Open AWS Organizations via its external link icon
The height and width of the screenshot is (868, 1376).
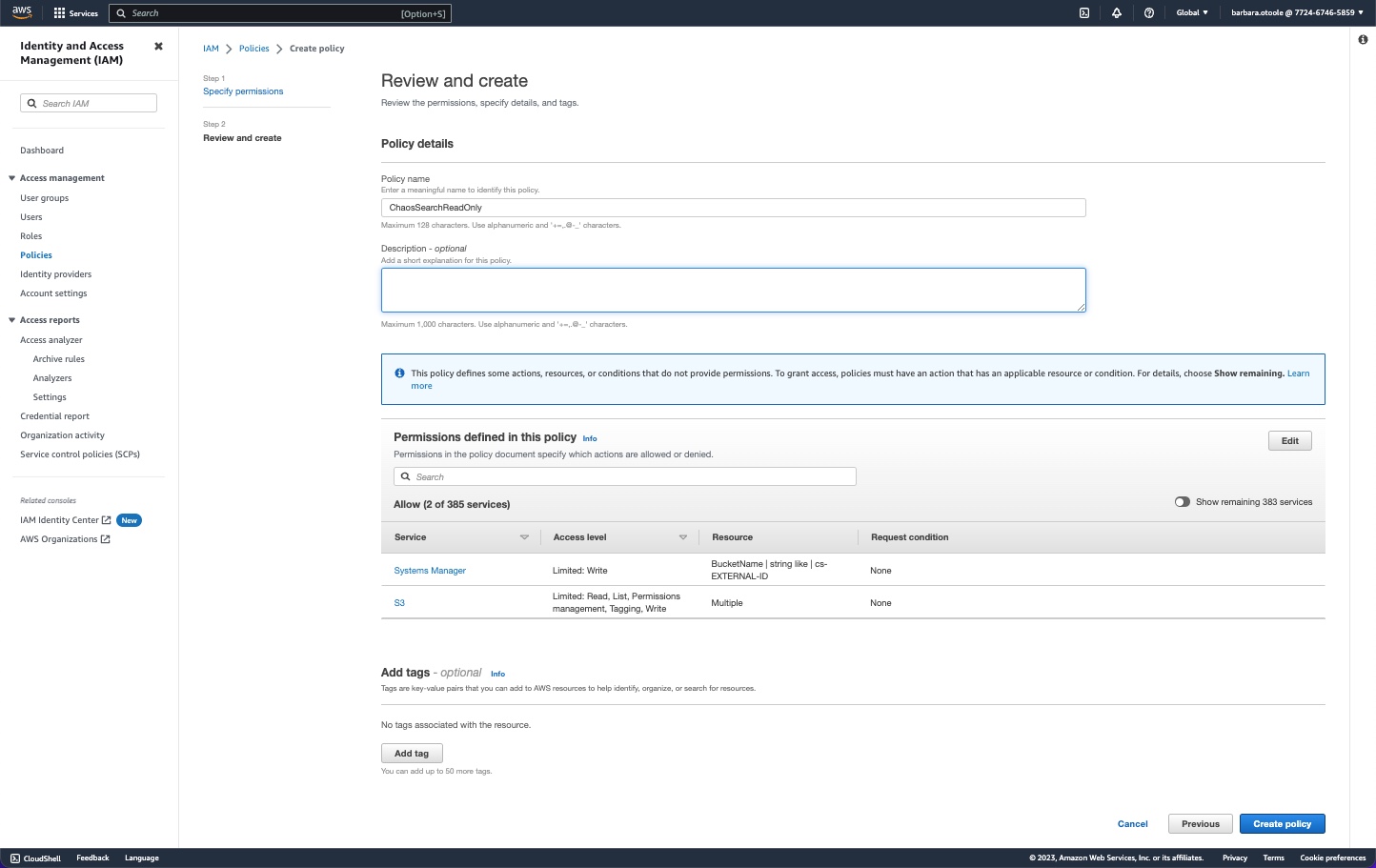tap(106, 538)
